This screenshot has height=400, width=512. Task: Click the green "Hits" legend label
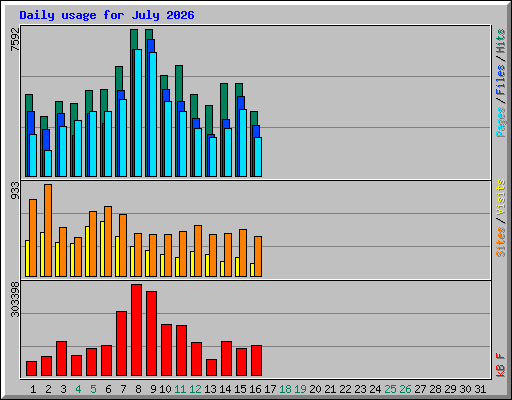click(501, 41)
